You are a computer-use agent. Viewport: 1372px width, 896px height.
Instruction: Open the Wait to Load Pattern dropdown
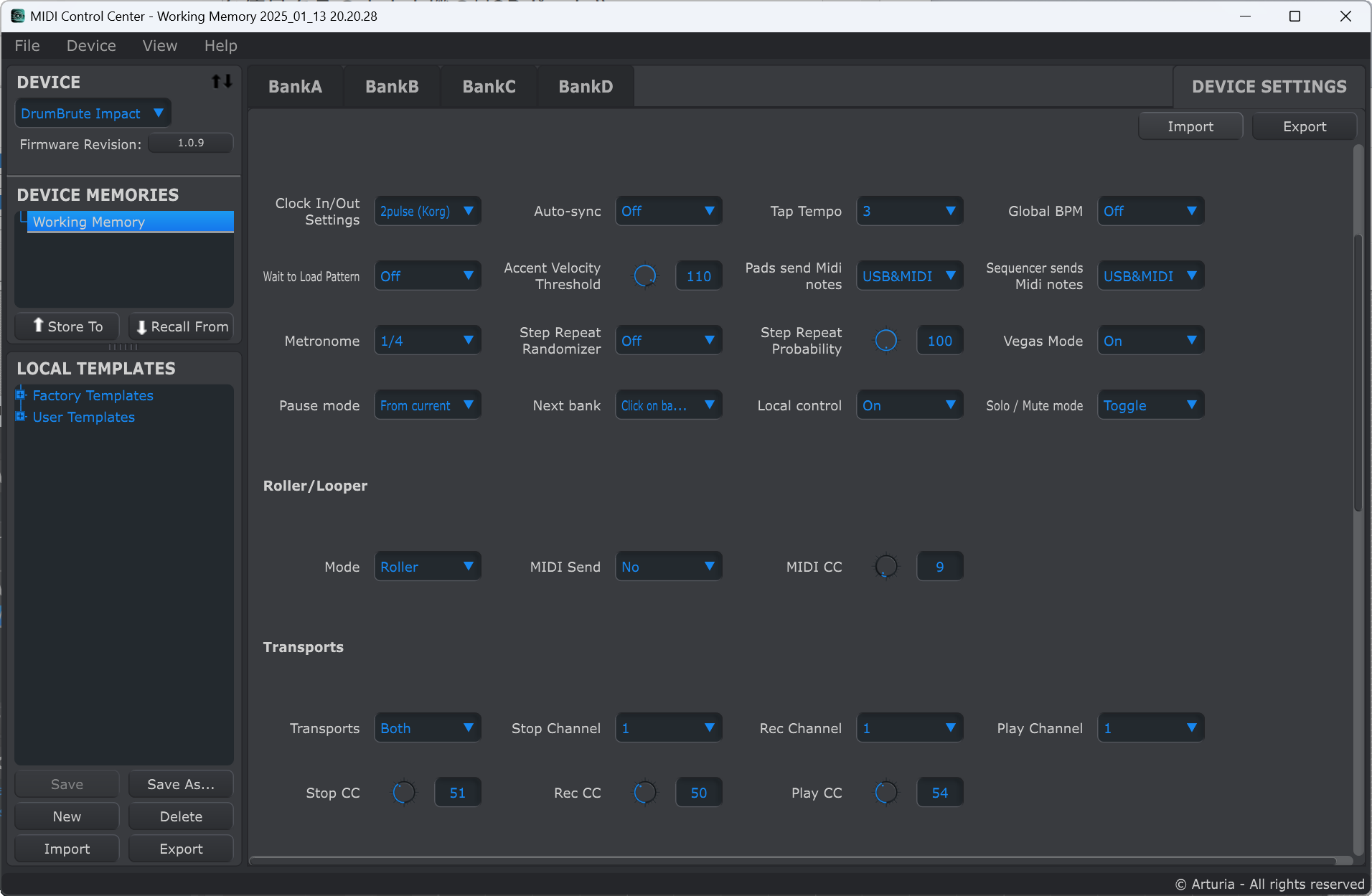428,276
